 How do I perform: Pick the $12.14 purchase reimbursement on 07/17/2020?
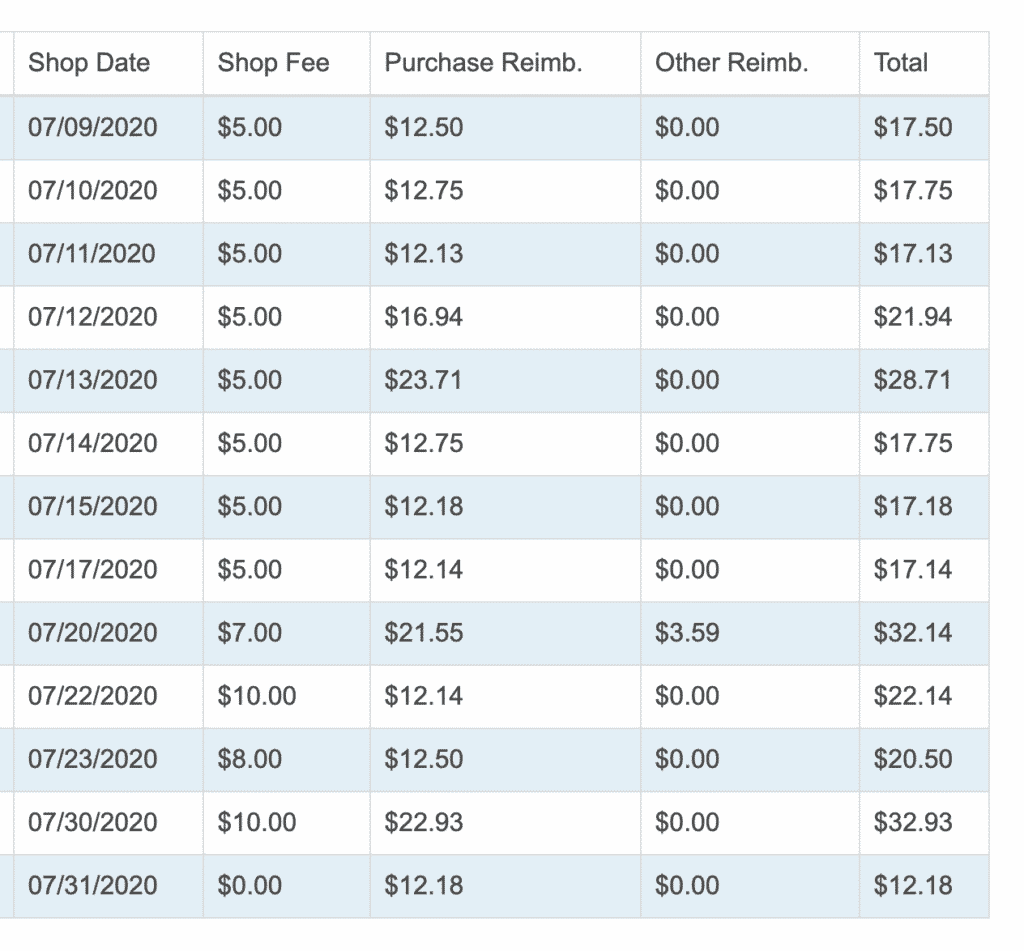pos(424,570)
